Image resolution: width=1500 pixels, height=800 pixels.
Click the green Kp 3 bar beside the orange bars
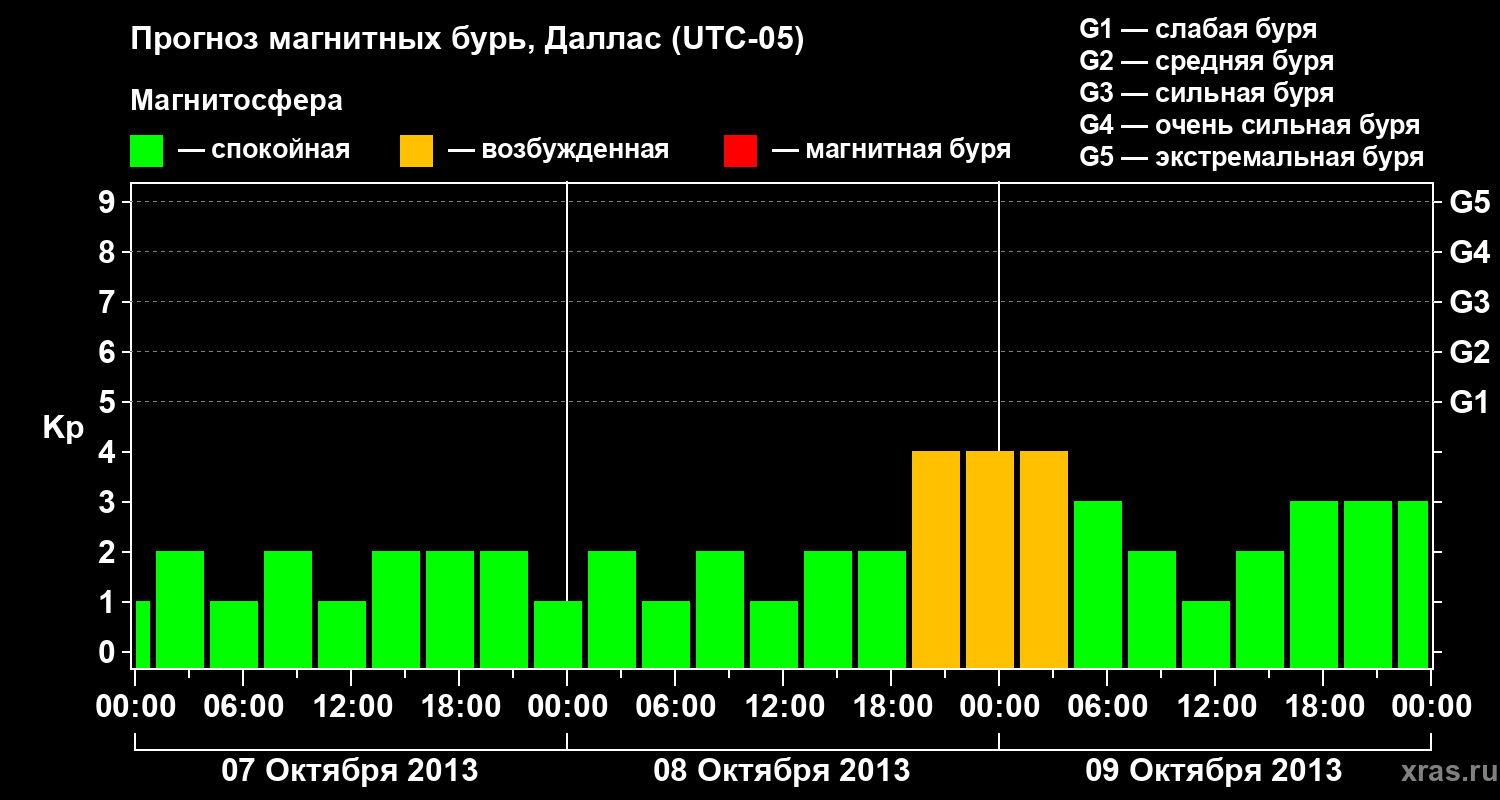click(1098, 585)
